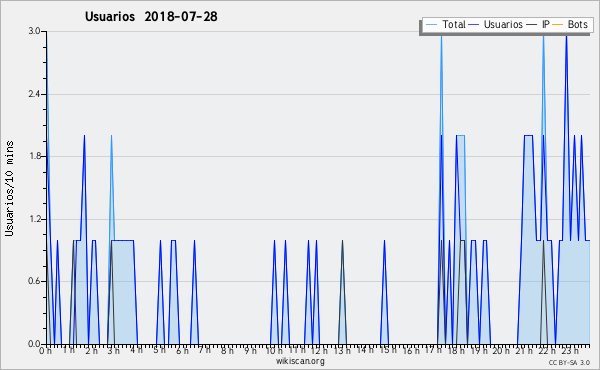Viewport: 600px width, 370px height.
Task: Click the 10 h x-axis label
Action: (x=274, y=350)
